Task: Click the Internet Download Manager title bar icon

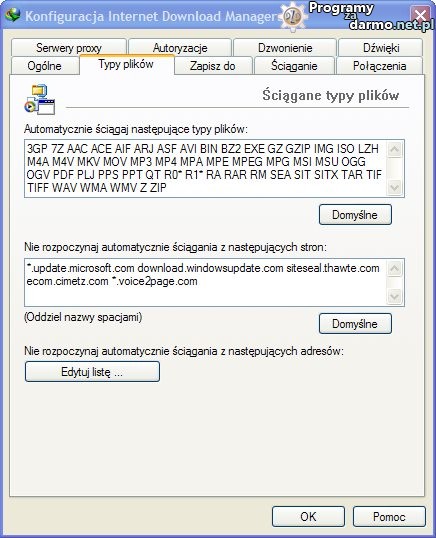Action: (x=13, y=15)
